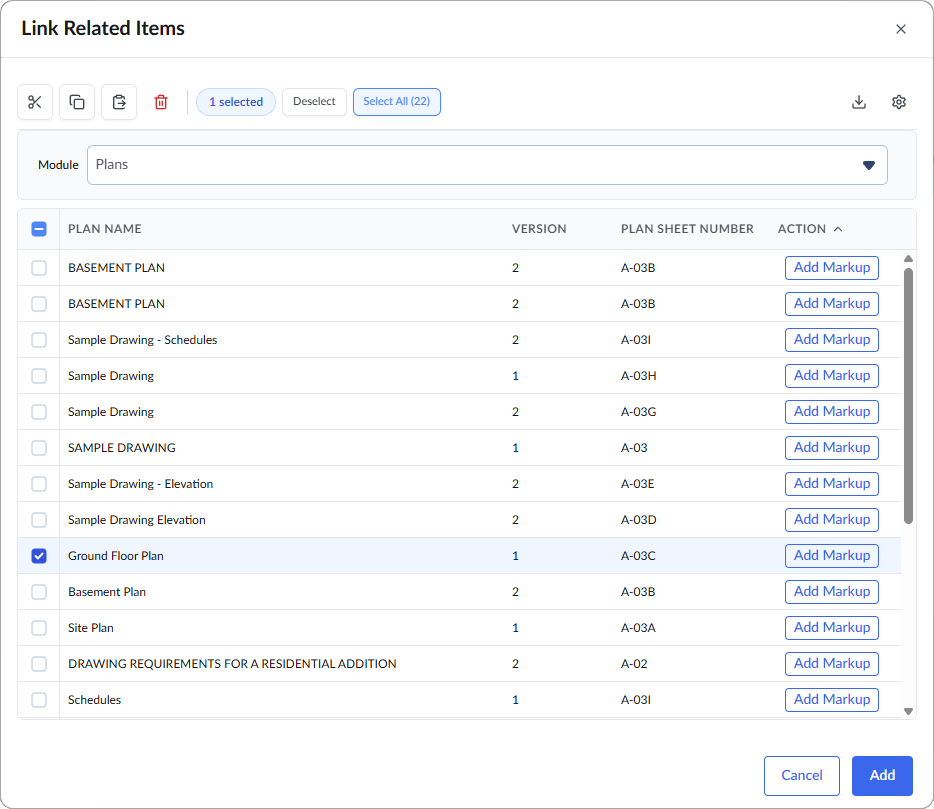Click sheet number 'A-03C'
The image size is (934, 809).
click(638, 556)
